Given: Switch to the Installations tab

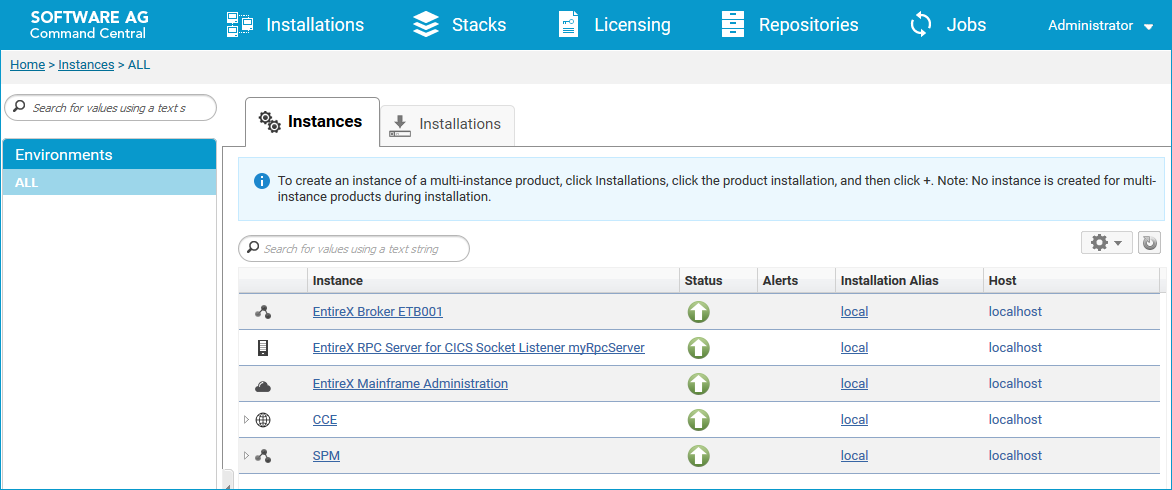Looking at the screenshot, I should pyautogui.click(x=447, y=125).
